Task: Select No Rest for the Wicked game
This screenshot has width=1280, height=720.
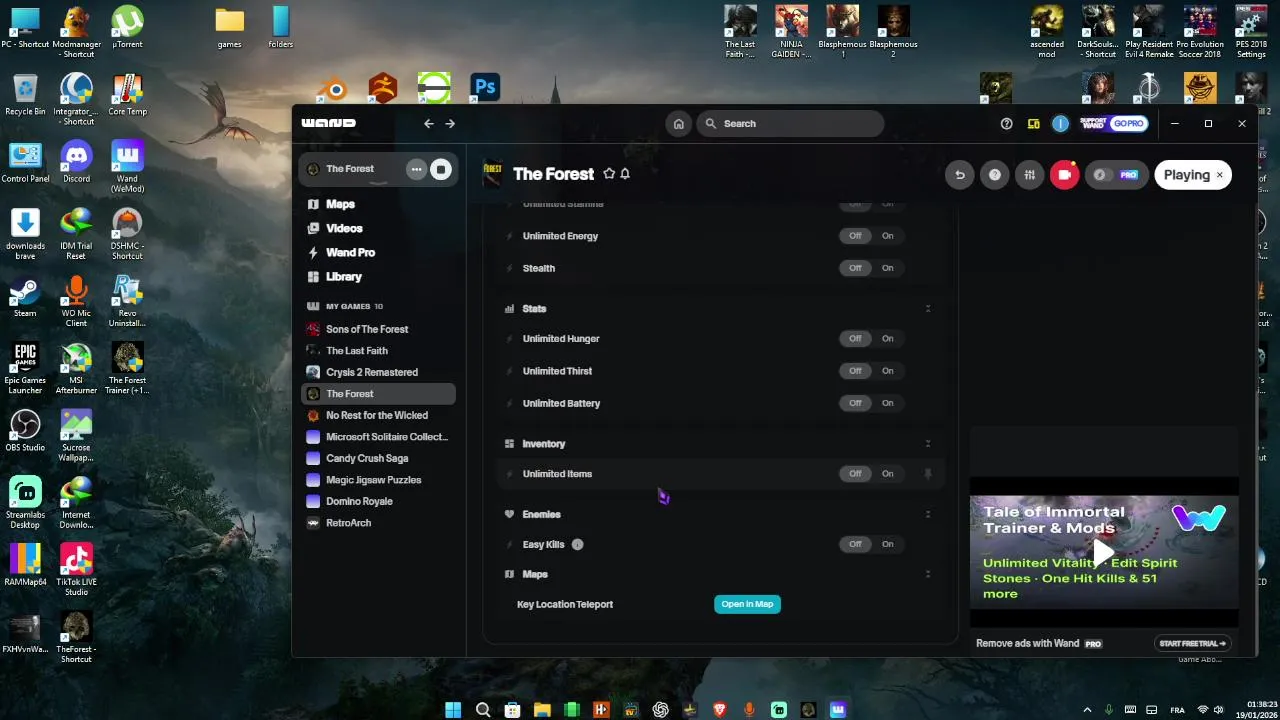Action: pyautogui.click(x=378, y=415)
